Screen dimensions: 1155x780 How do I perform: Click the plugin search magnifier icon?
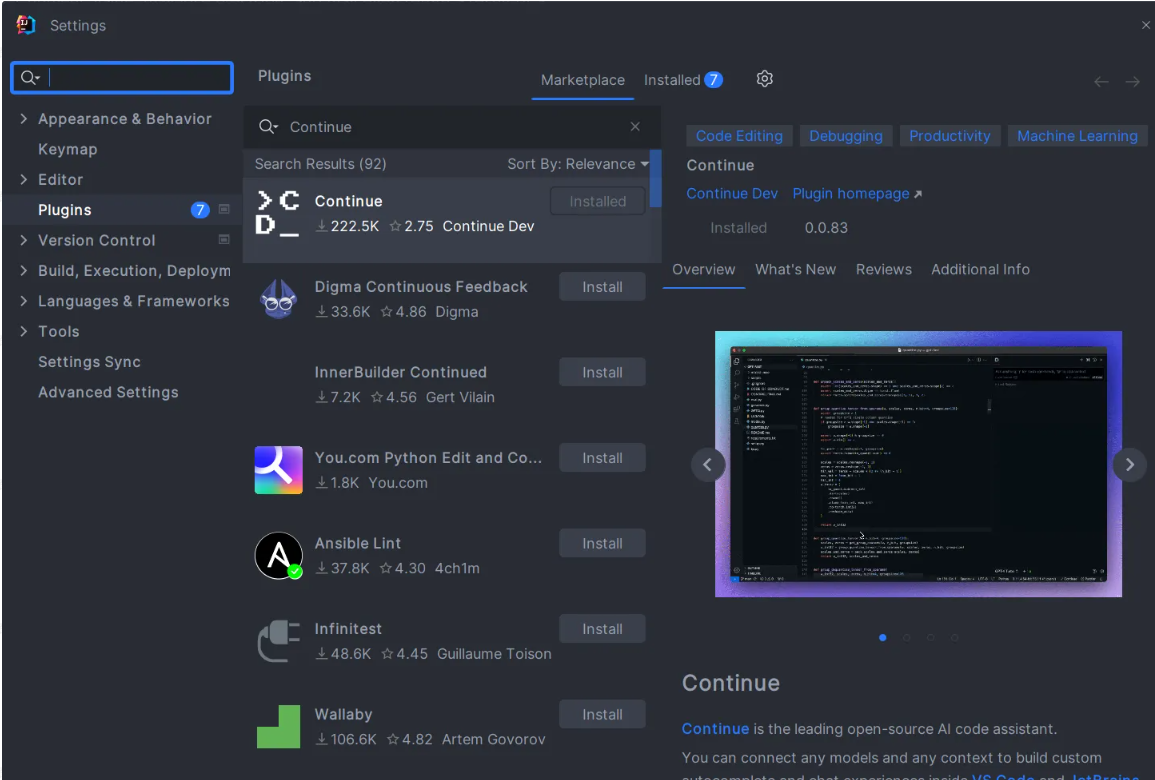point(268,127)
